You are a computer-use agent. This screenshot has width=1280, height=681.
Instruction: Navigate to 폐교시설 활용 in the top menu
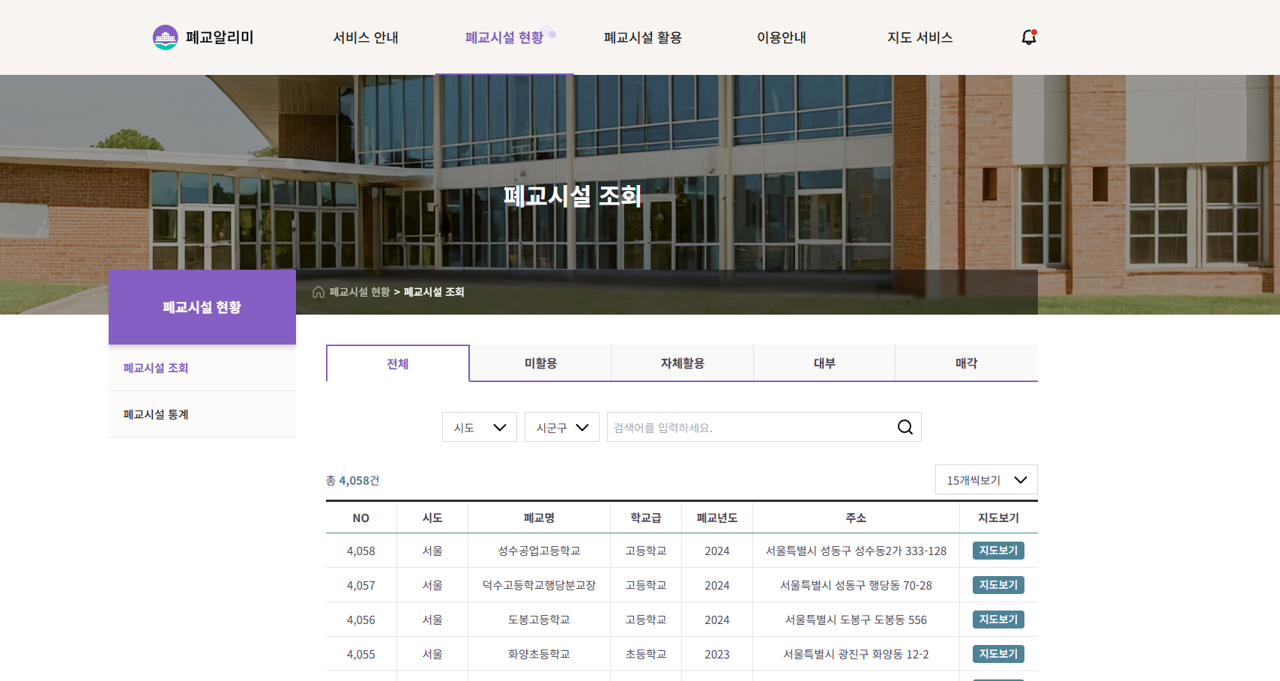pyautogui.click(x=642, y=37)
